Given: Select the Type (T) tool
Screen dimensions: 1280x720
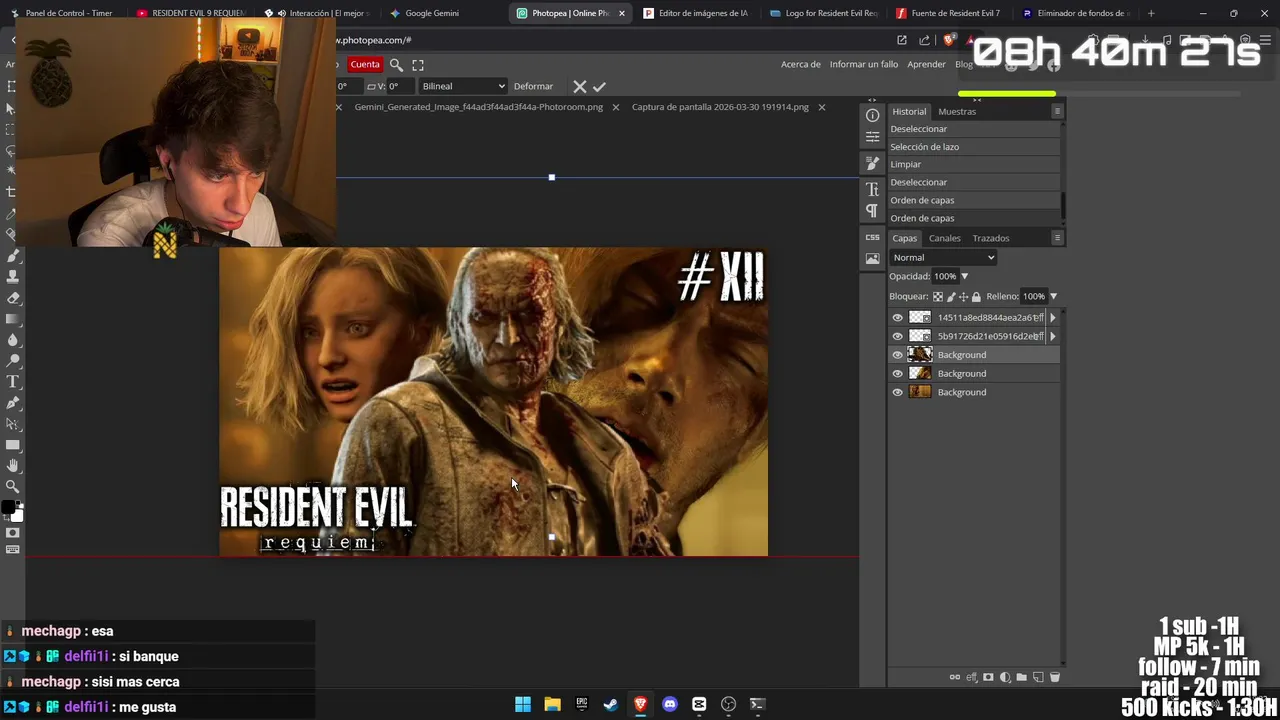Looking at the screenshot, I should pyautogui.click(x=13, y=382).
